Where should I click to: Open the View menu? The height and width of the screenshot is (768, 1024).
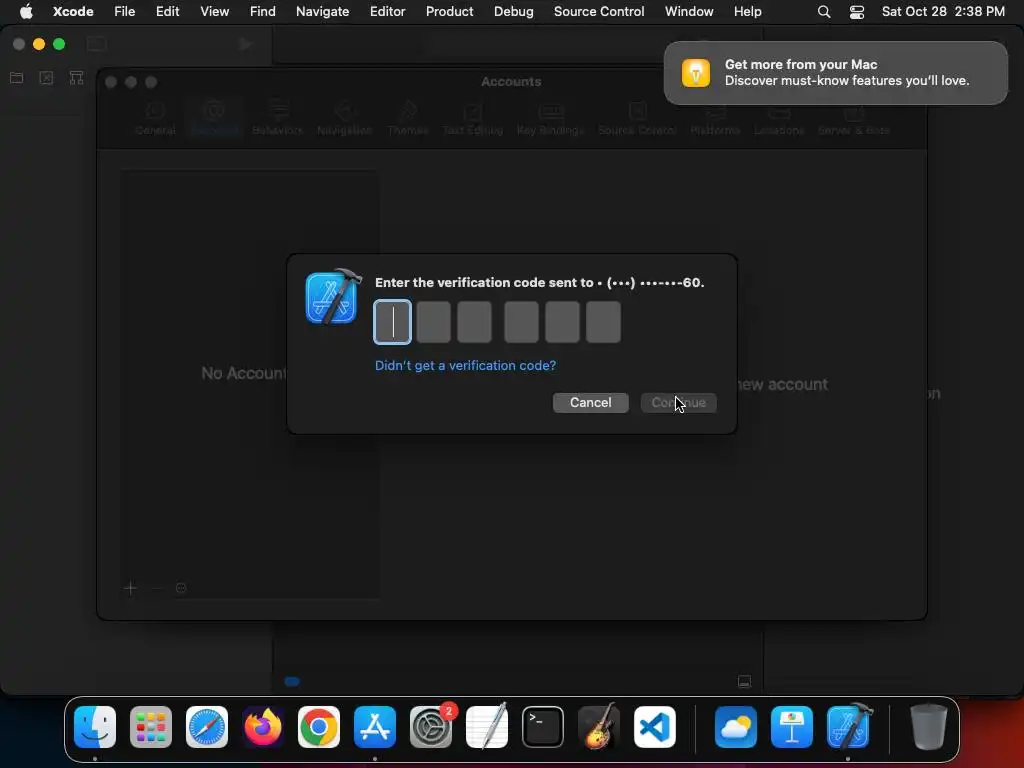(214, 11)
